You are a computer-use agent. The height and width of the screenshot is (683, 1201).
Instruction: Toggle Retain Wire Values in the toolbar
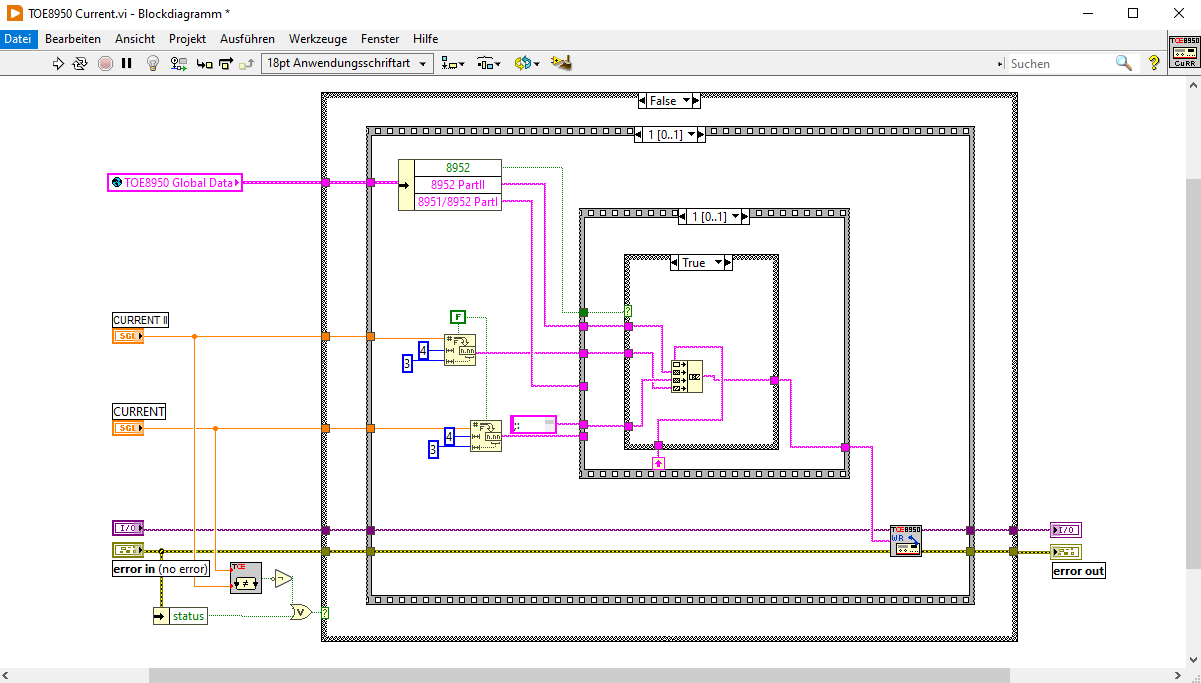point(179,63)
